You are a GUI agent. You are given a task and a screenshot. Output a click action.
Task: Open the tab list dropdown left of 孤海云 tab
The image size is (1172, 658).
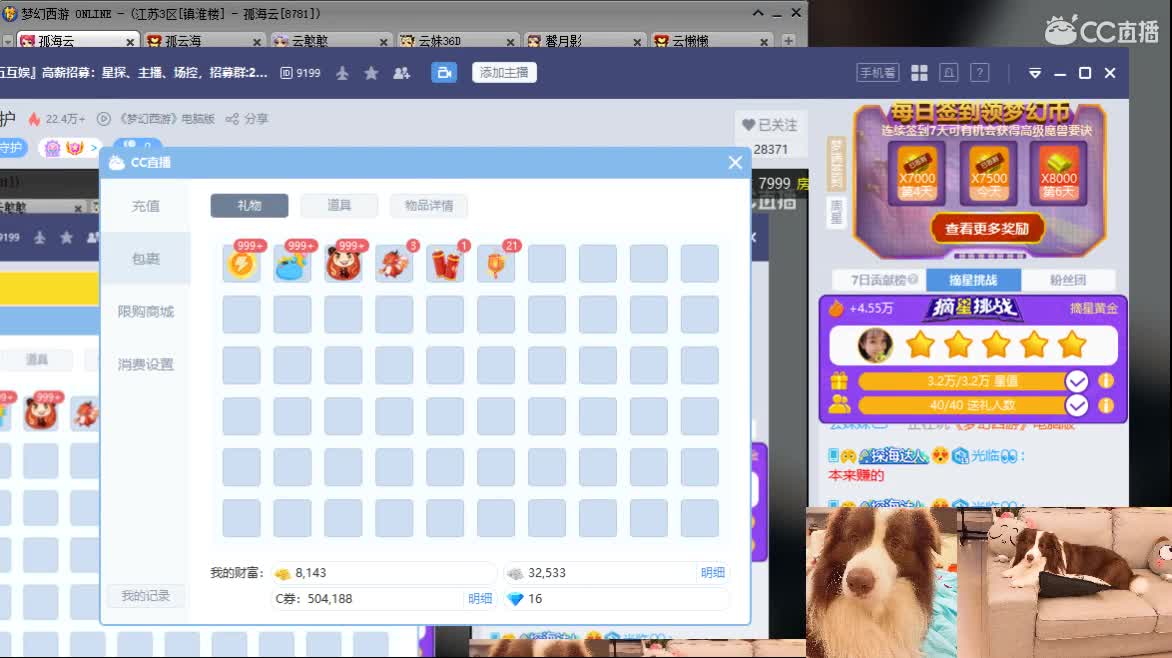[7, 42]
